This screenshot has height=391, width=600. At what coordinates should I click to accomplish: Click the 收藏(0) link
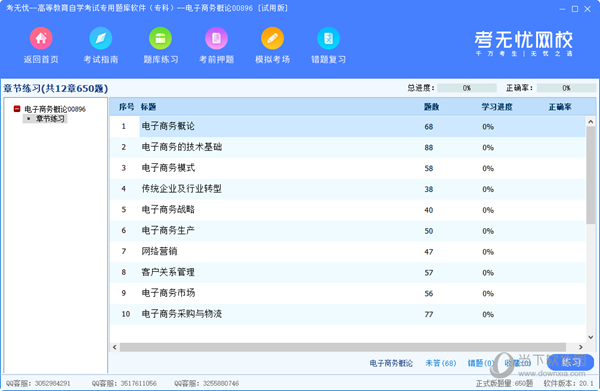pos(517,363)
